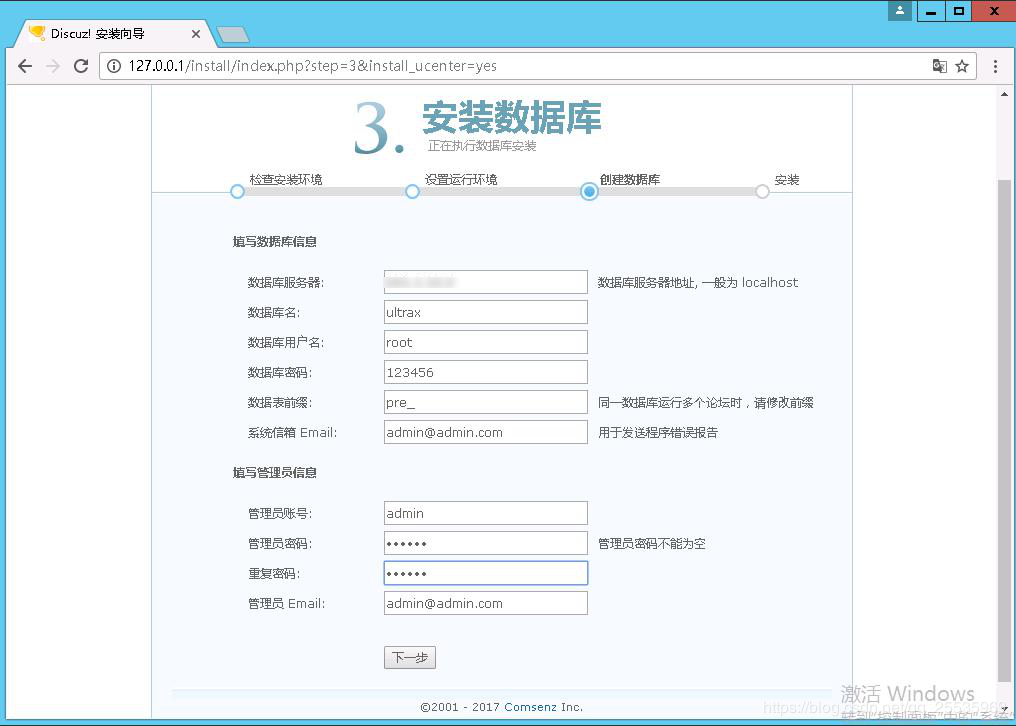Click the forward navigation arrow
The width and height of the screenshot is (1016, 726).
(53, 65)
